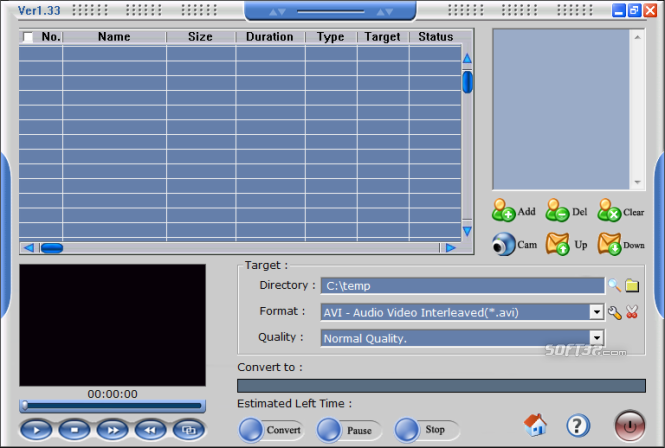
Task: Click the file list scroll right arrow
Action: click(x=450, y=248)
